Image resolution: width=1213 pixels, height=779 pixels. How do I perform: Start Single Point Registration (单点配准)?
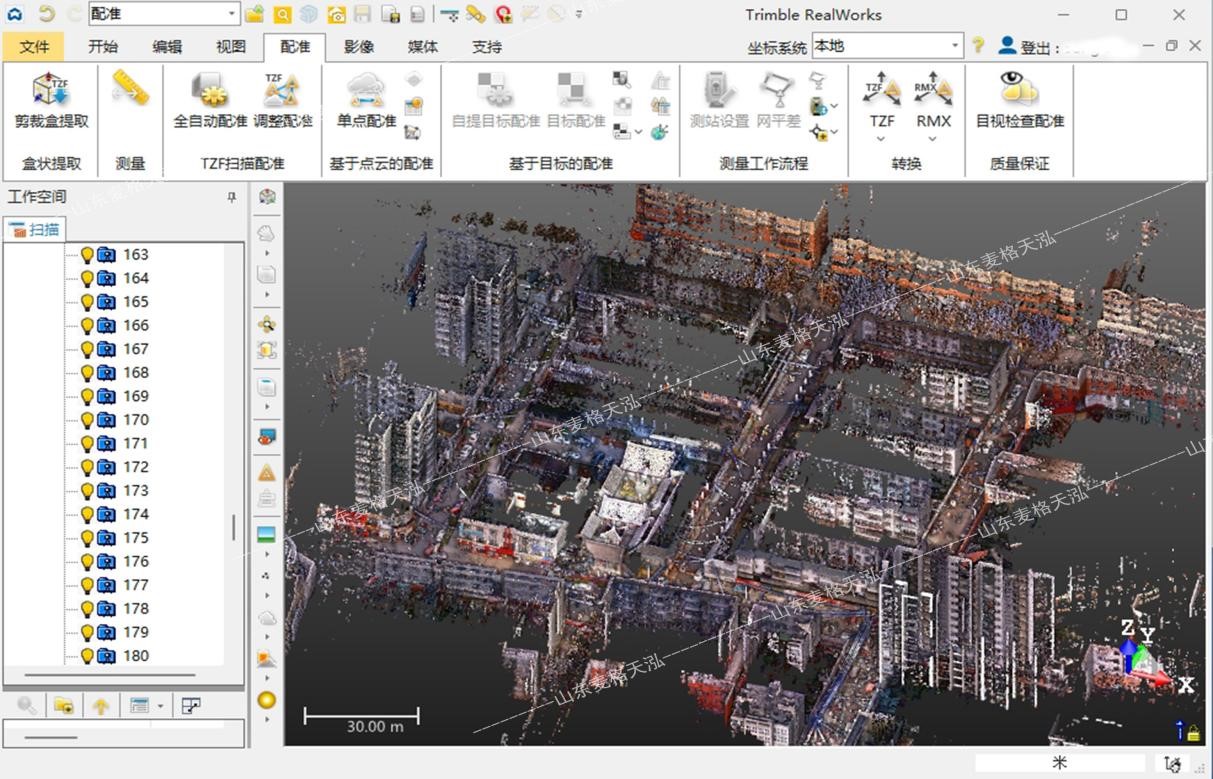pyautogui.click(x=366, y=100)
